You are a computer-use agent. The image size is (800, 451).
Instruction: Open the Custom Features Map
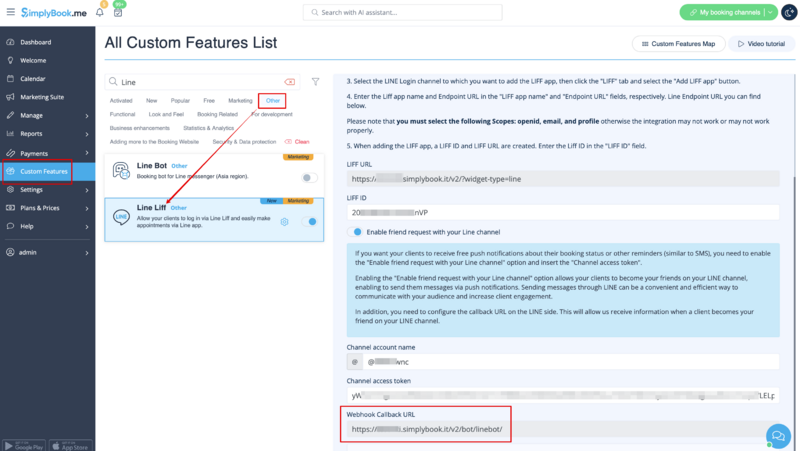(x=679, y=44)
